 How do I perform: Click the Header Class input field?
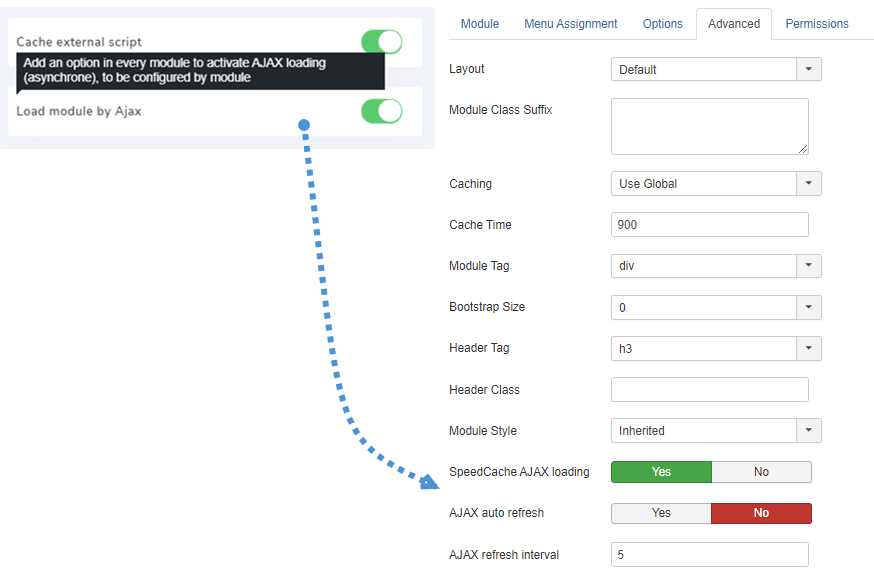pyautogui.click(x=709, y=390)
